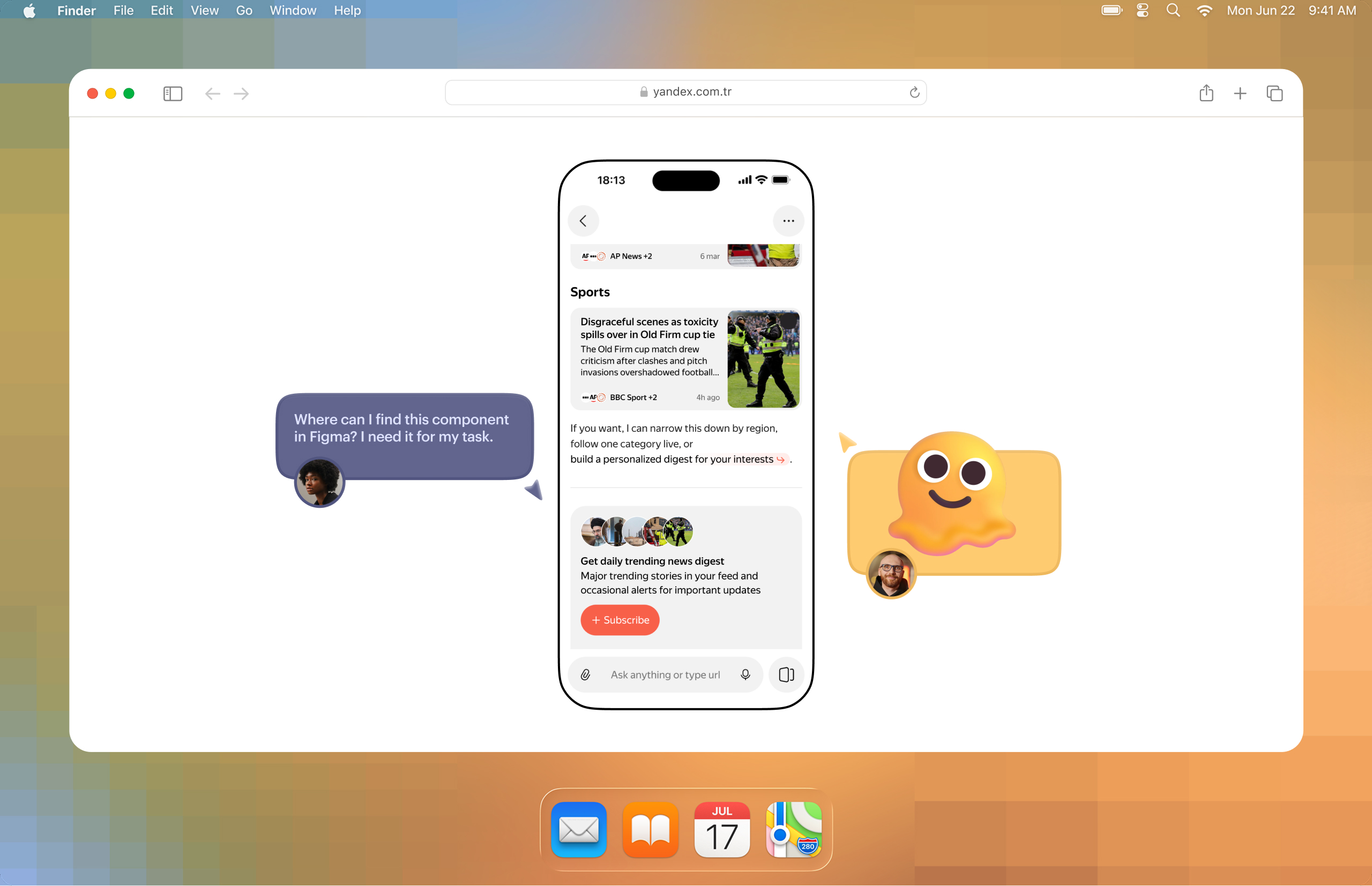Open a new tab with the plus icon

click(1240, 93)
